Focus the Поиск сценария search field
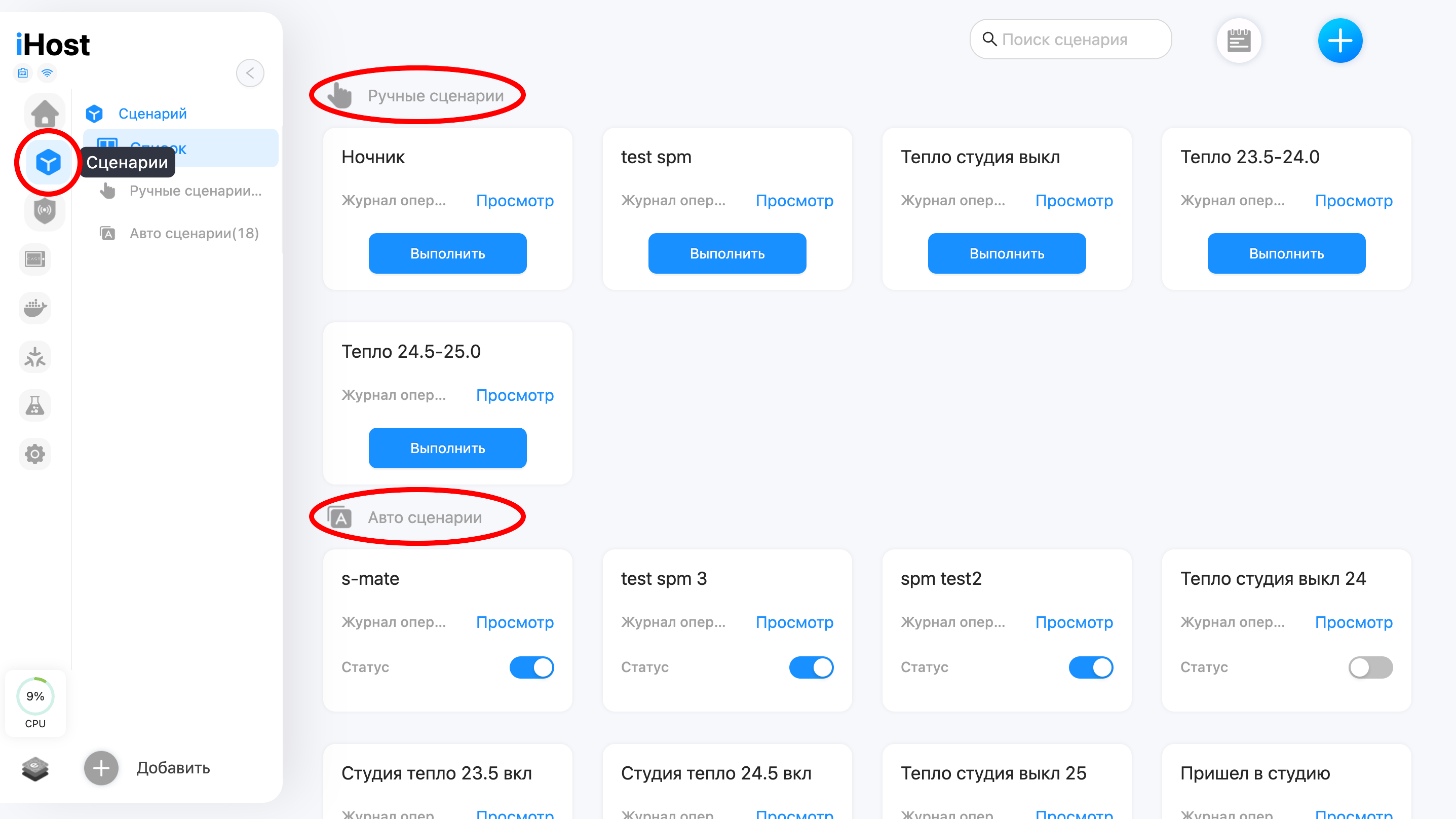The width and height of the screenshot is (1456, 819). 1070,39
